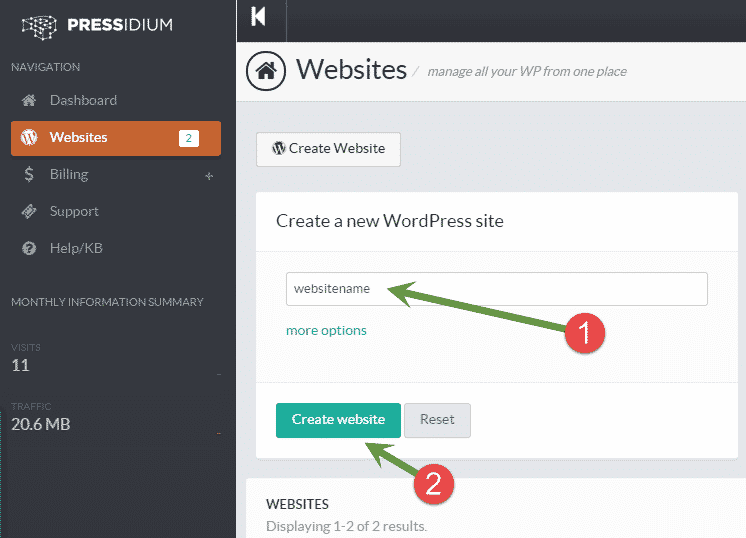Click the WEBSITES list heading
The image size is (746, 538).
297,504
